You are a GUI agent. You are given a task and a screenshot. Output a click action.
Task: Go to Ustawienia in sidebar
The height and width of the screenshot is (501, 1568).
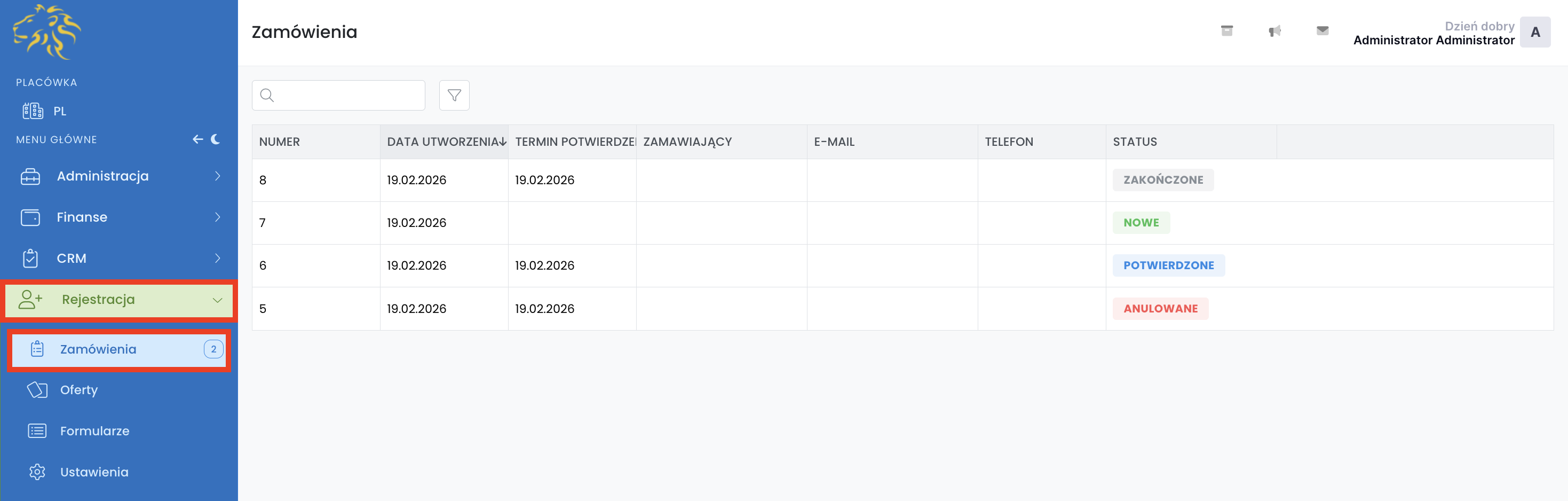[x=94, y=472]
